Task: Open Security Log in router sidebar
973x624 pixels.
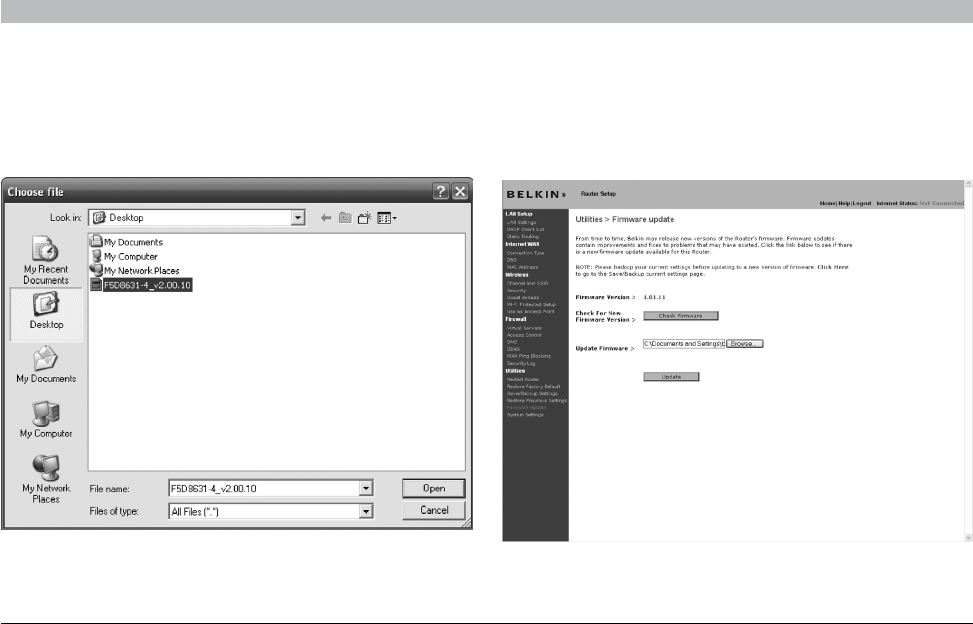Action: [521, 363]
